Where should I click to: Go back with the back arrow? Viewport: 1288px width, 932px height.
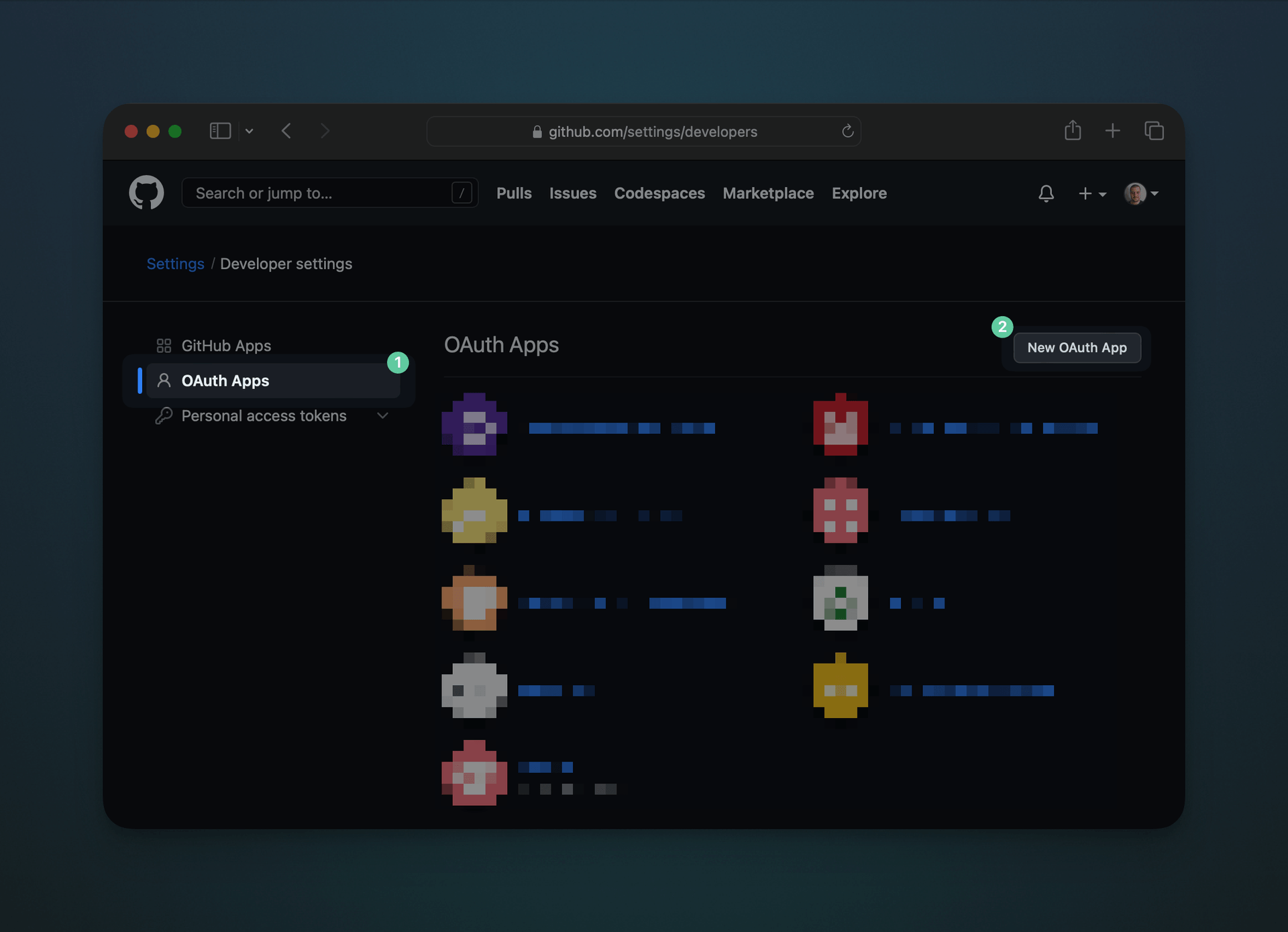click(286, 131)
